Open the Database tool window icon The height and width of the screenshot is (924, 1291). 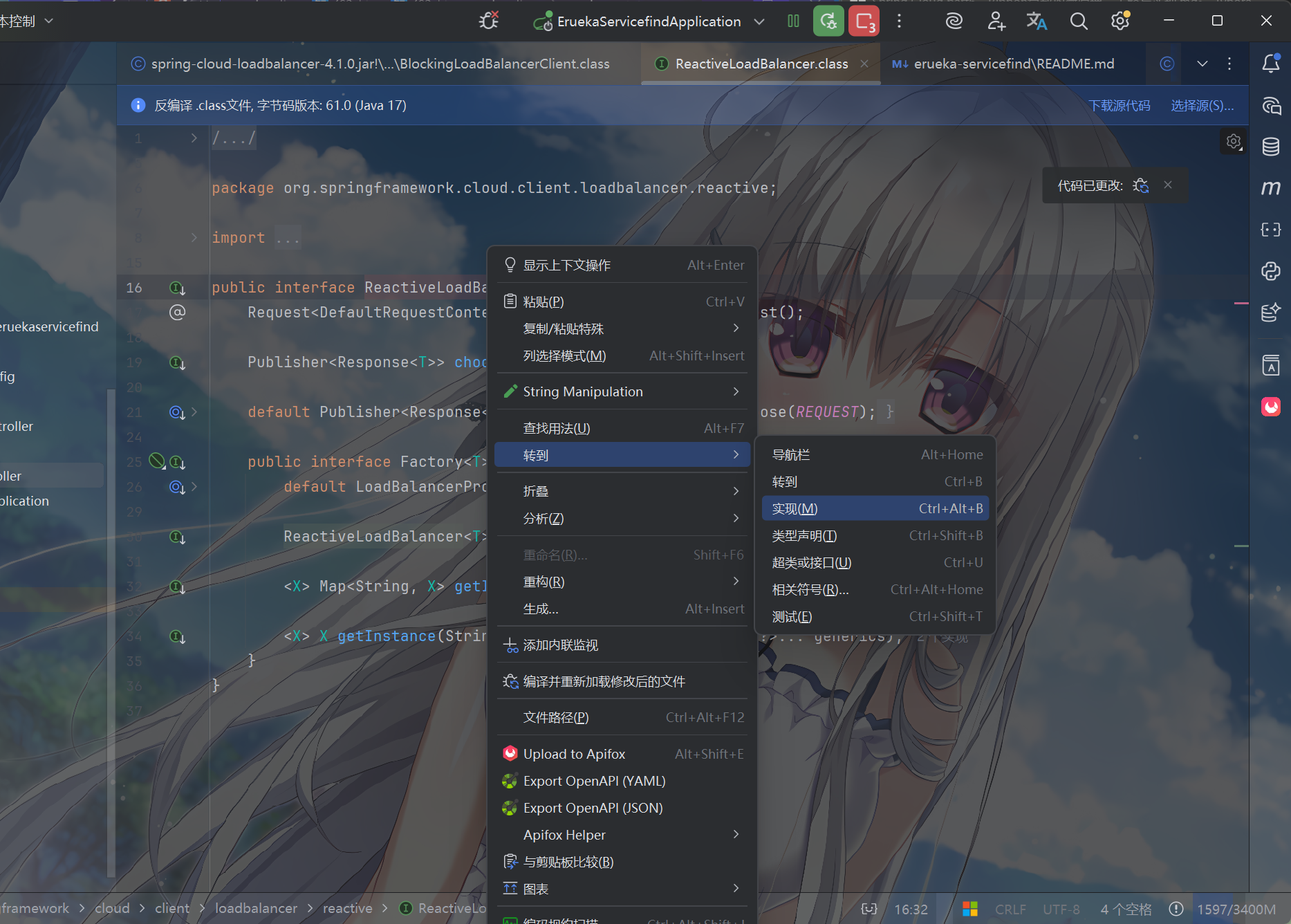click(x=1271, y=147)
